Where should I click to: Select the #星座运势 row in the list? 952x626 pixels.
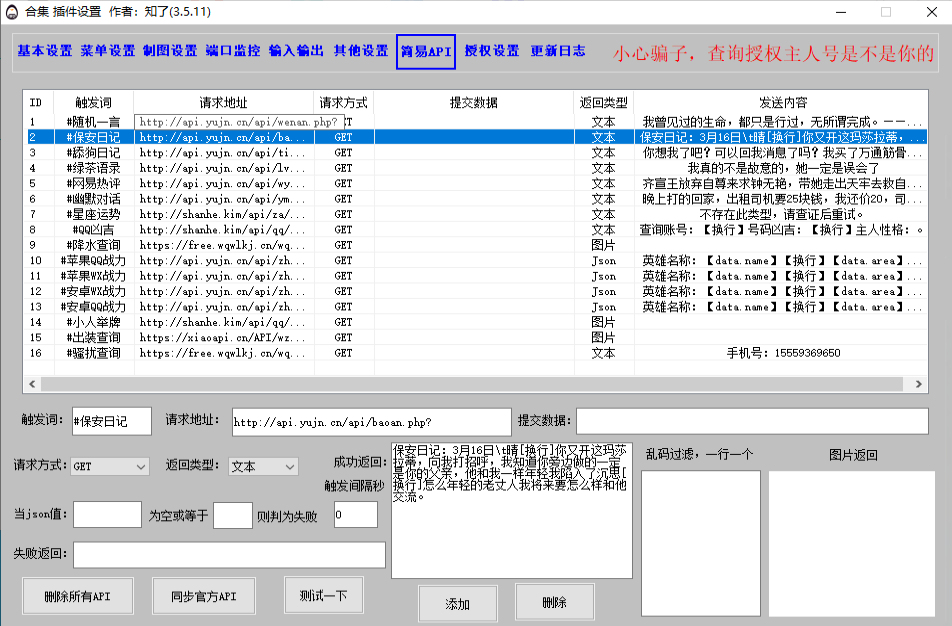pyautogui.click(x=93, y=214)
